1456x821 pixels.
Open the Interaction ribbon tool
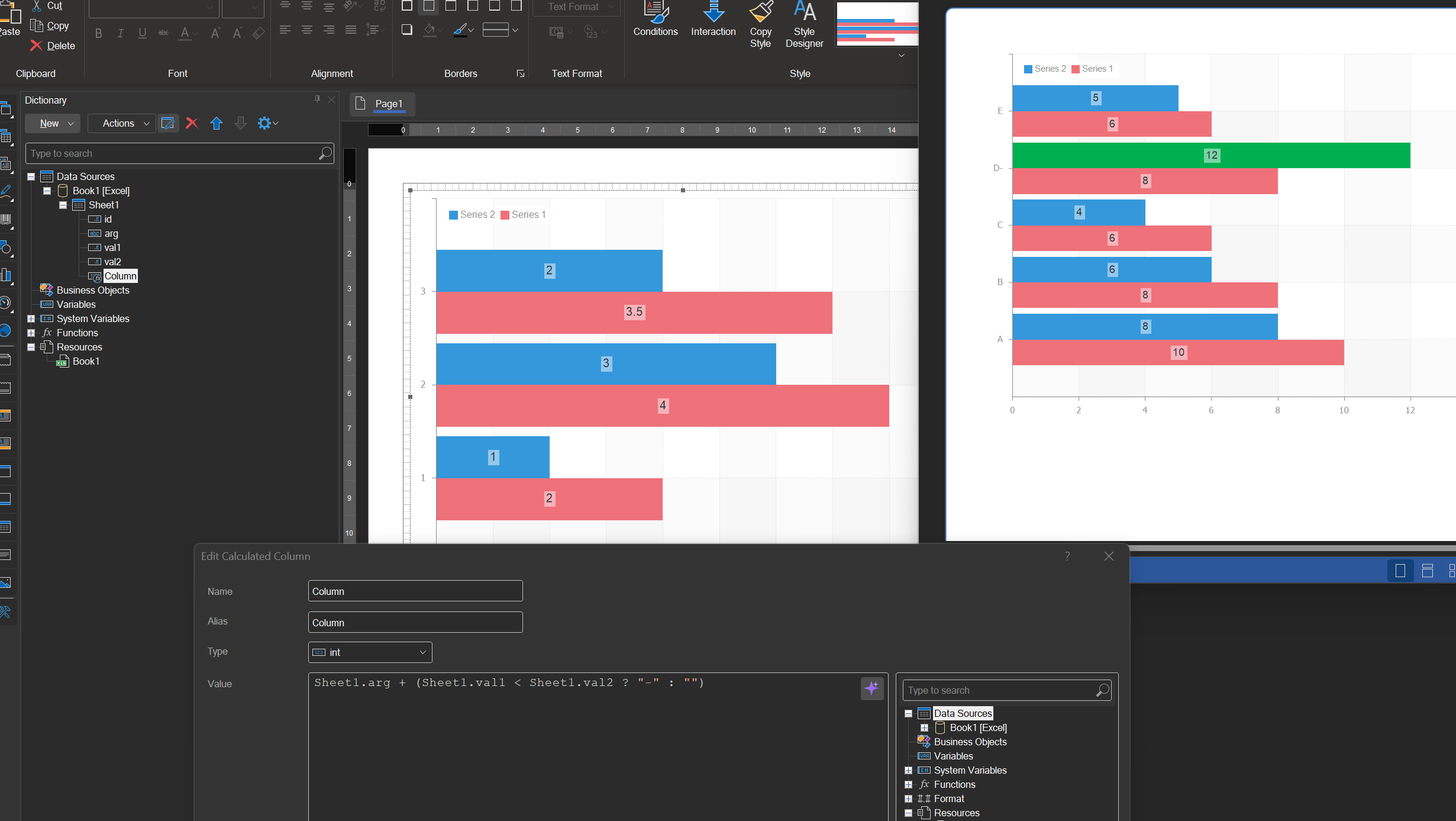point(713,19)
